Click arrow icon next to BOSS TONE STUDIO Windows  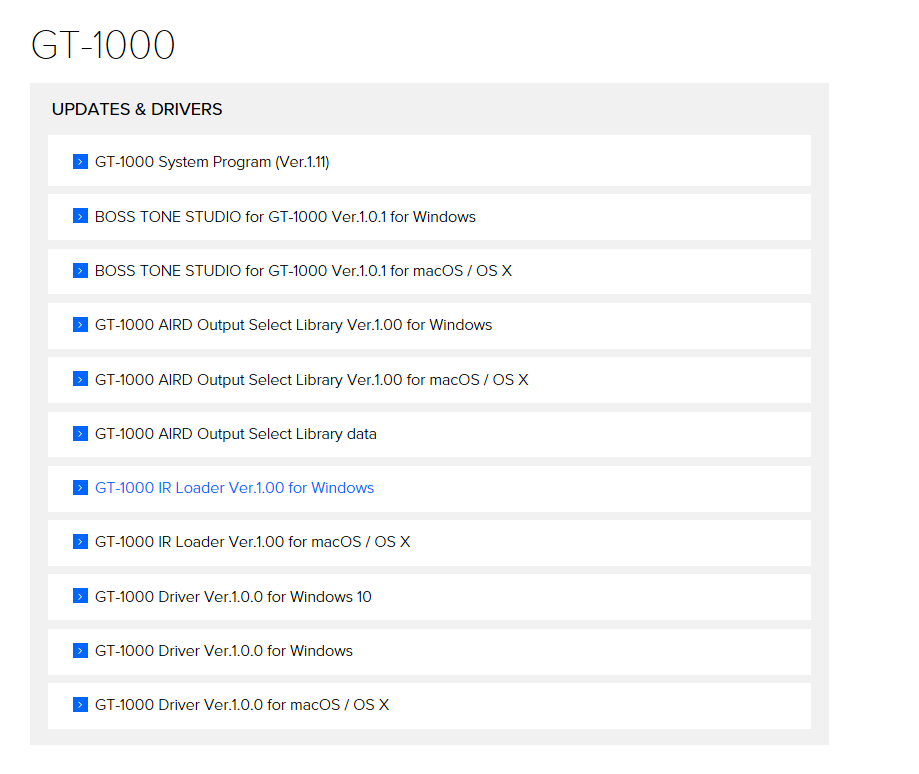[80, 216]
